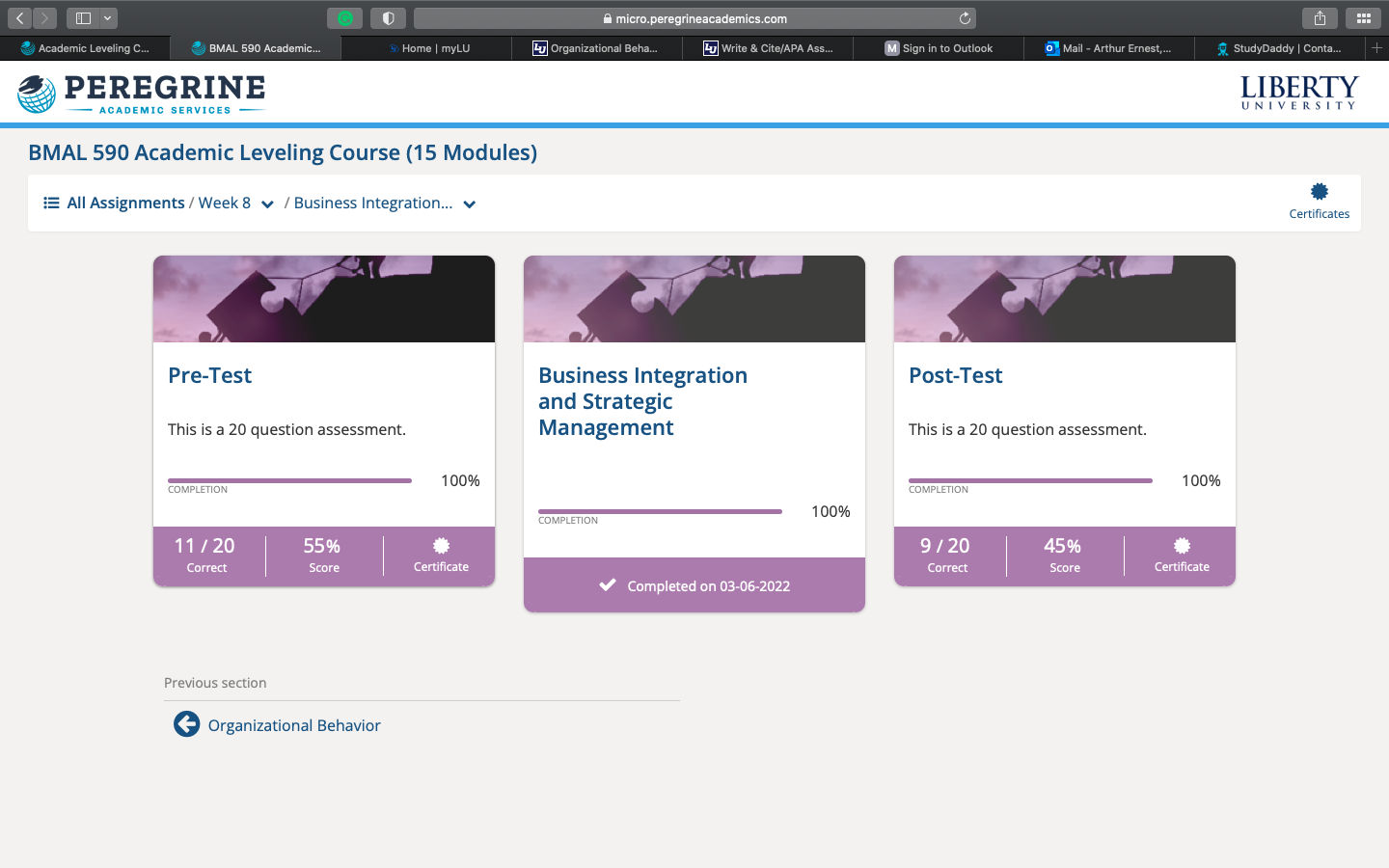Expand the Week 8 dropdown chevron
This screenshot has width=1389, height=868.
pos(267,204)
